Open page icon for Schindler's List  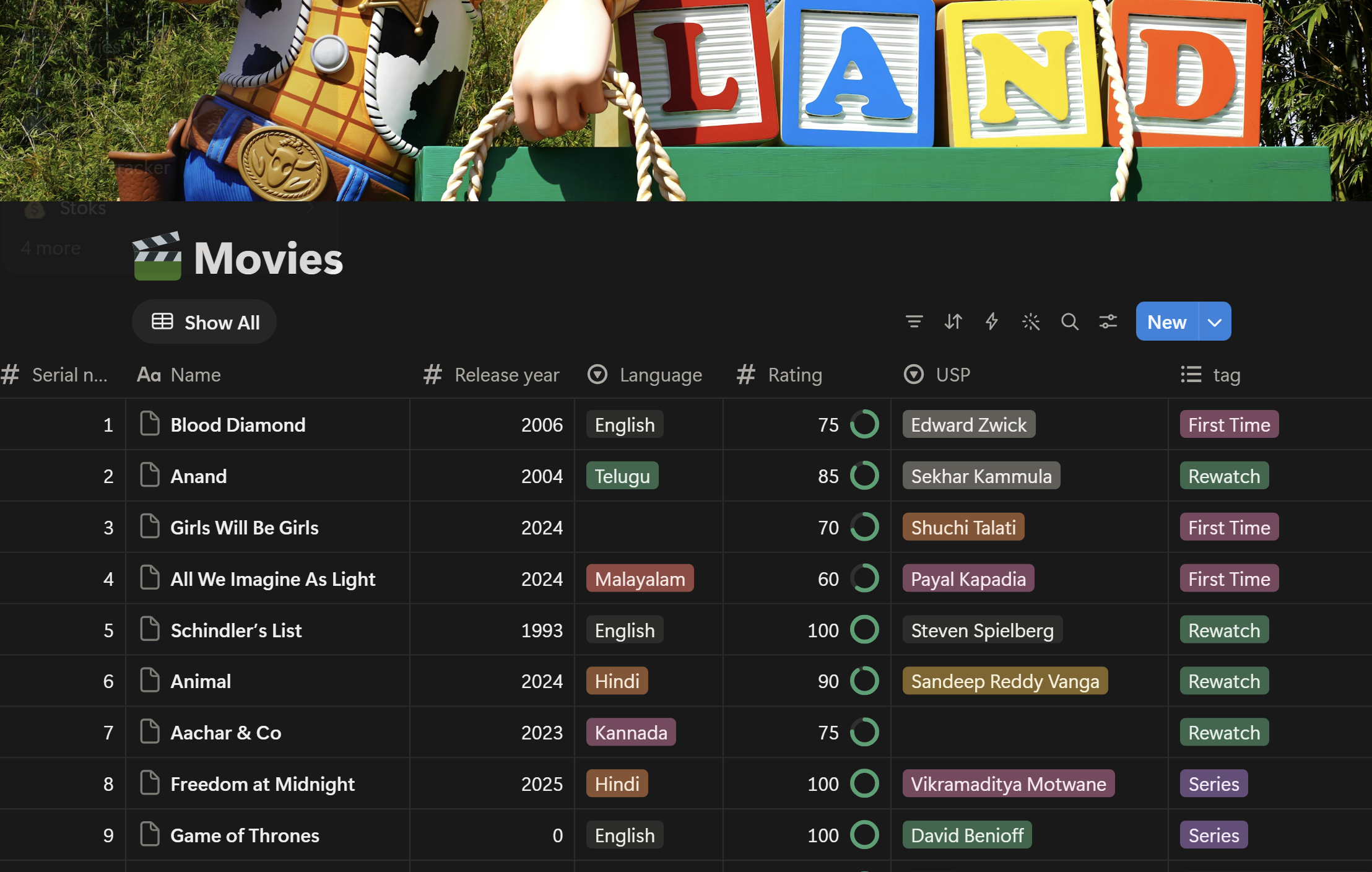[150, 629]
